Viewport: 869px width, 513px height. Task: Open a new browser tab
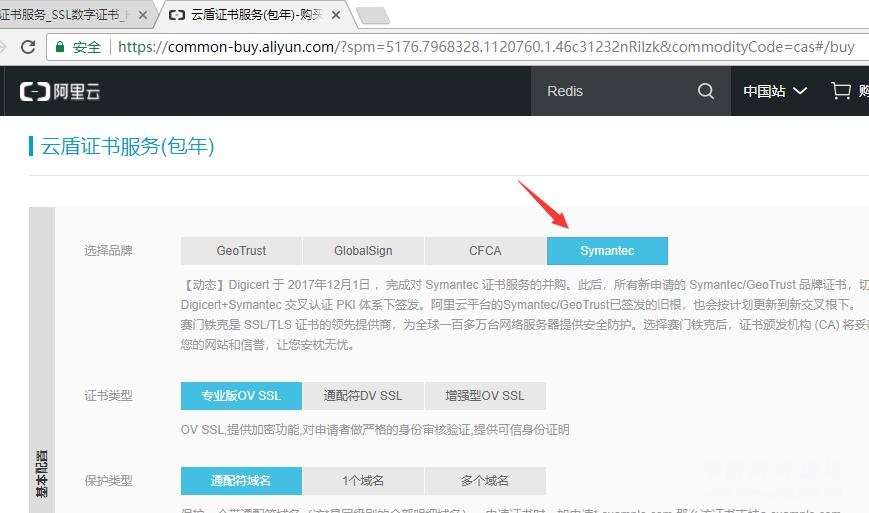tap(372, 16)
